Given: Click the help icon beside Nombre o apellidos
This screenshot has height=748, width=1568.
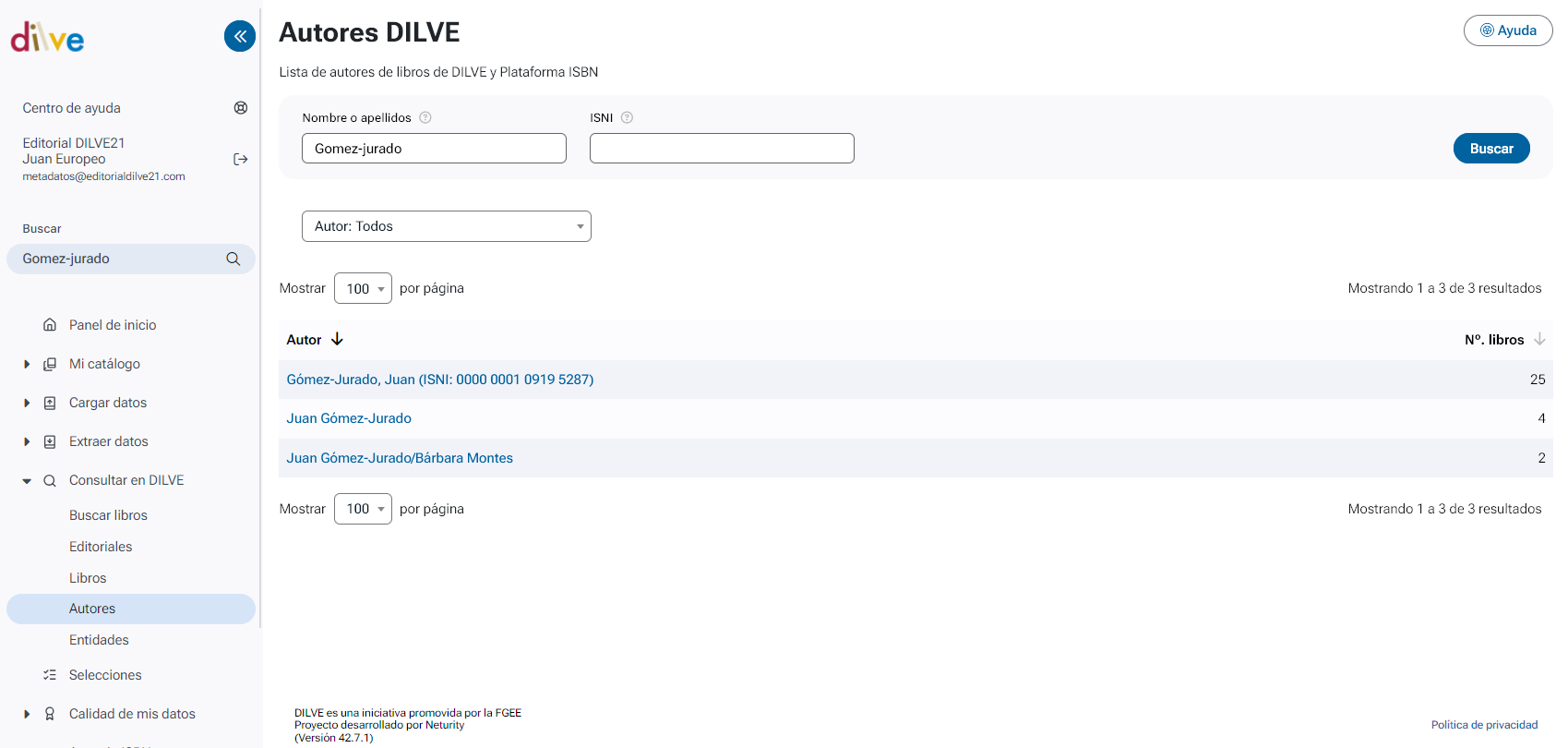Looking at the screenshot, I should pos(425,118).
